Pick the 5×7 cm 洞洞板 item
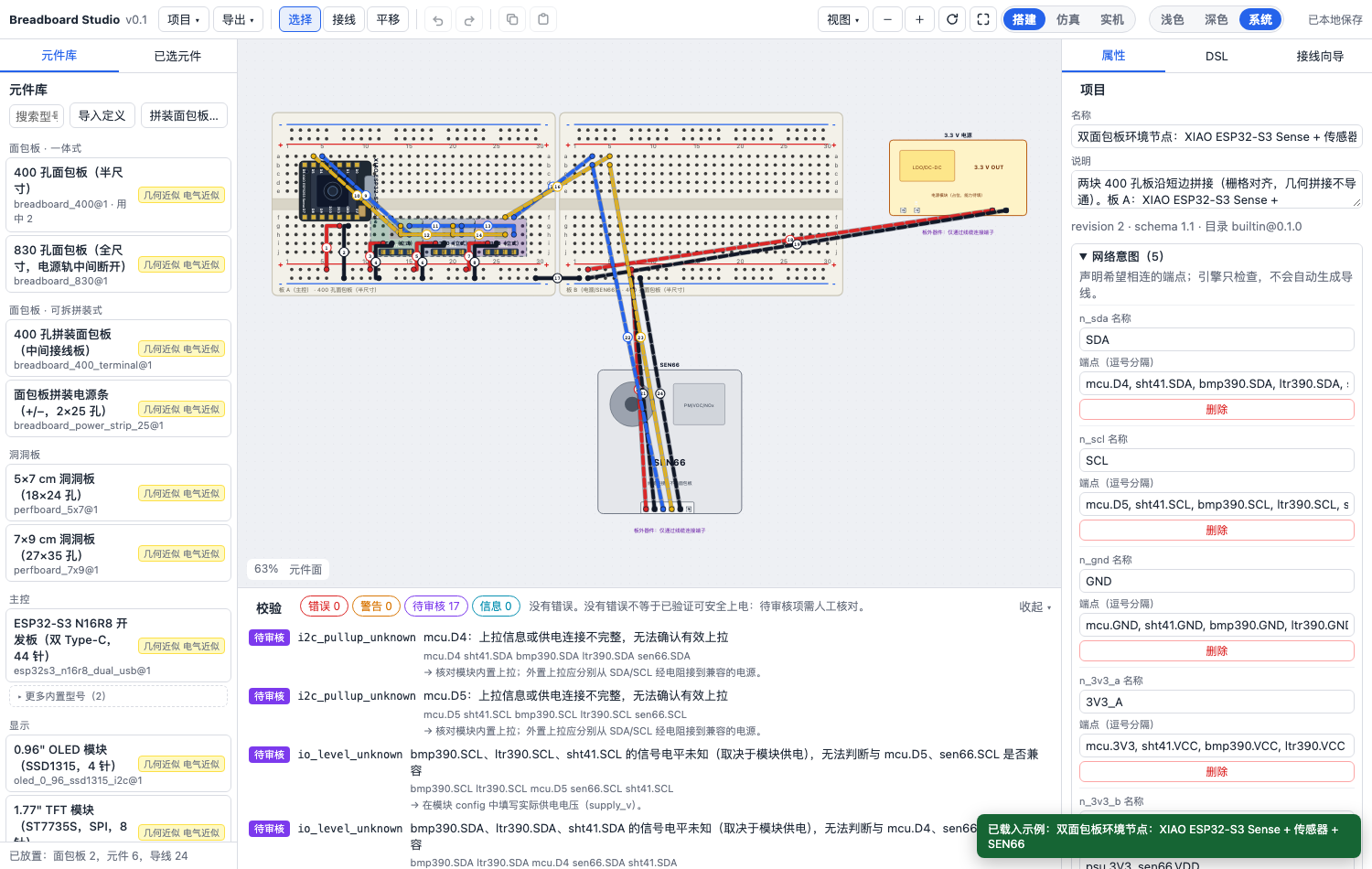 pos(119,493)
